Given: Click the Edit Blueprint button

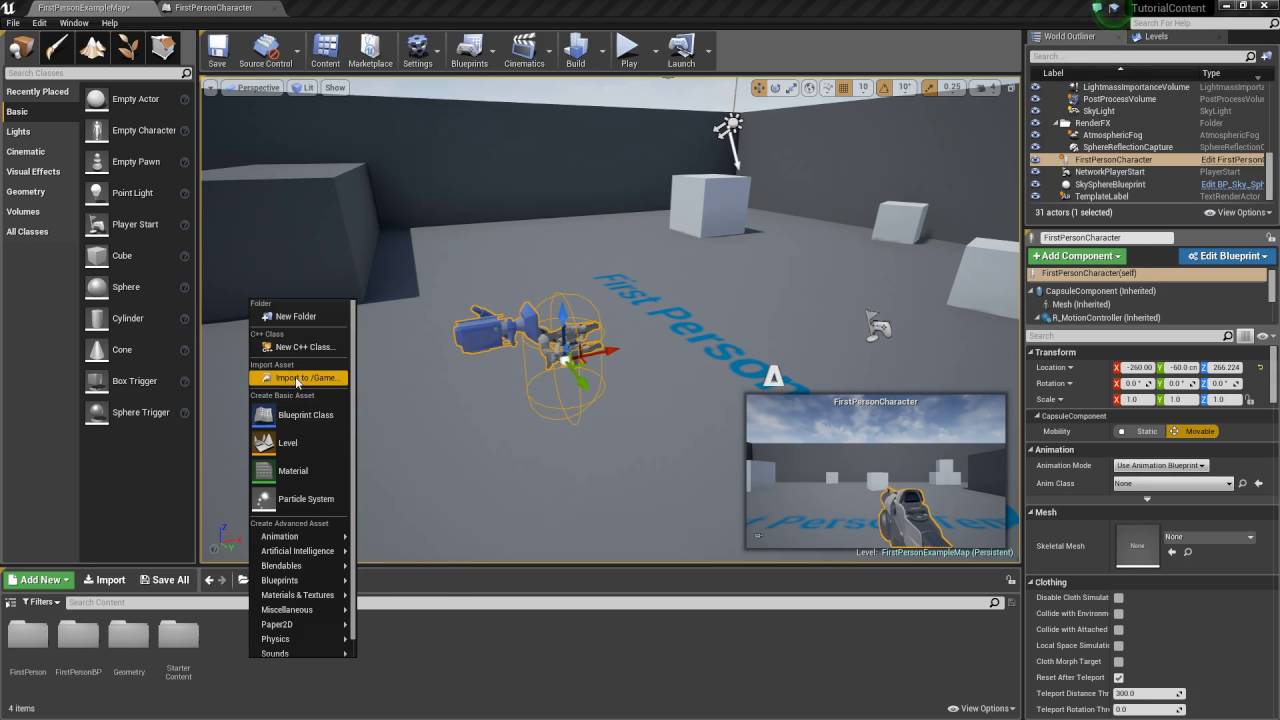Looking at the screenshot, I should 1225,256.
